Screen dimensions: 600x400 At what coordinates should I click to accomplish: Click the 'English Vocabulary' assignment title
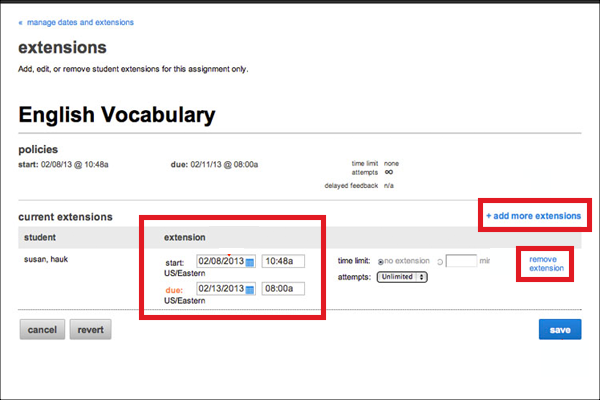point(116,115)
